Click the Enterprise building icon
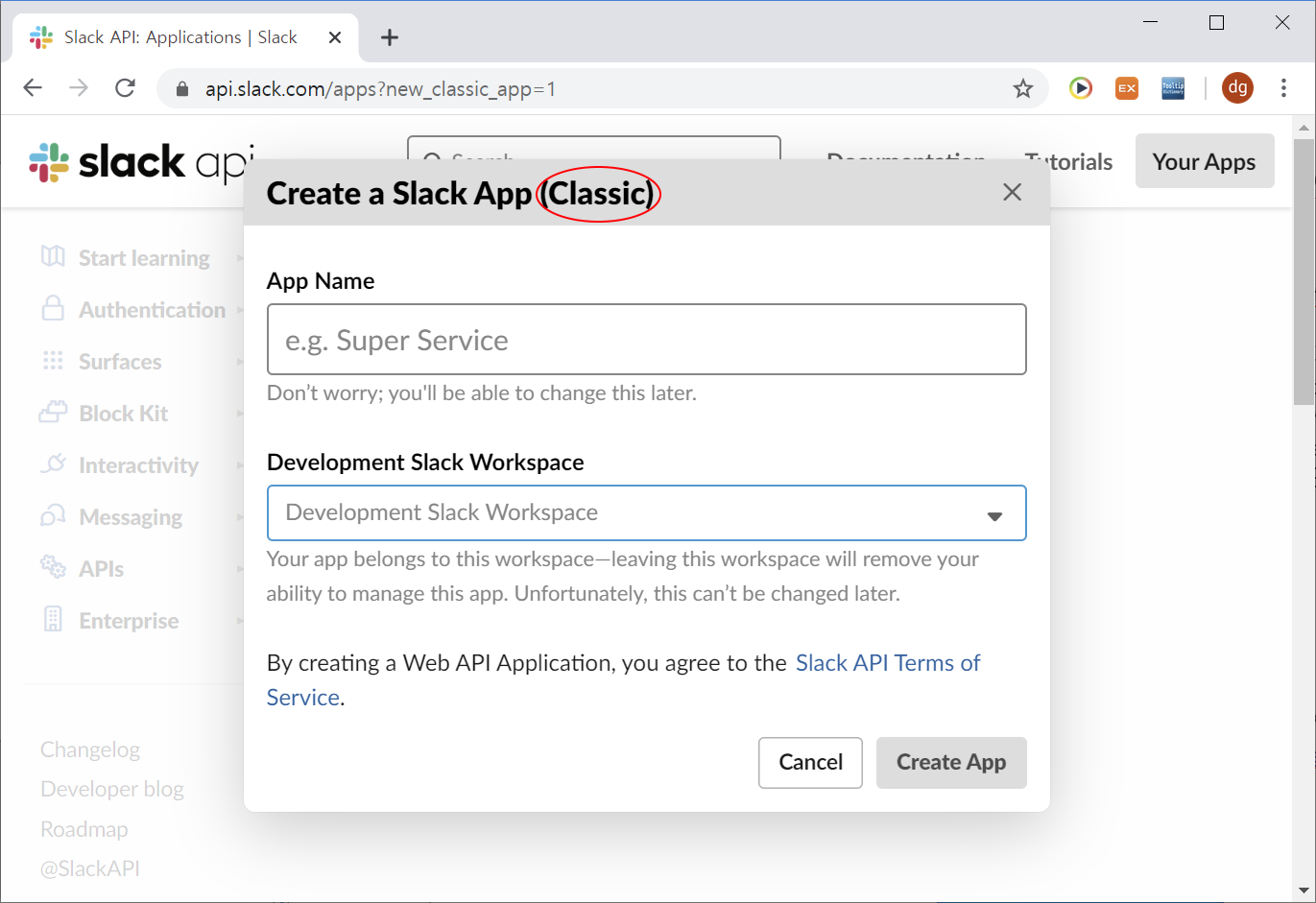 coord(53,619)
